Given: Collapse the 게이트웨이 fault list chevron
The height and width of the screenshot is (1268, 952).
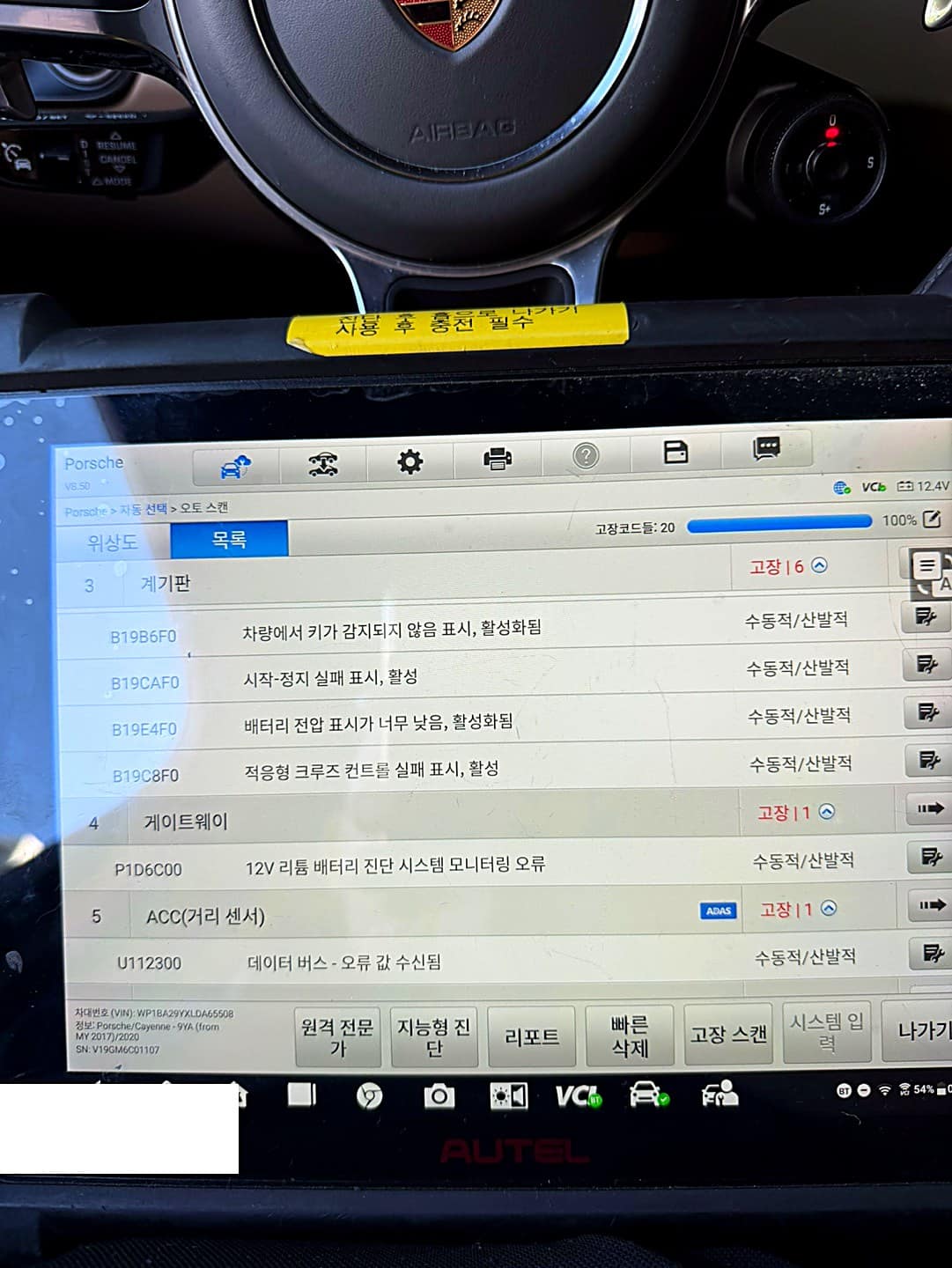Looking at the screenshot, I should pos(826,812).
